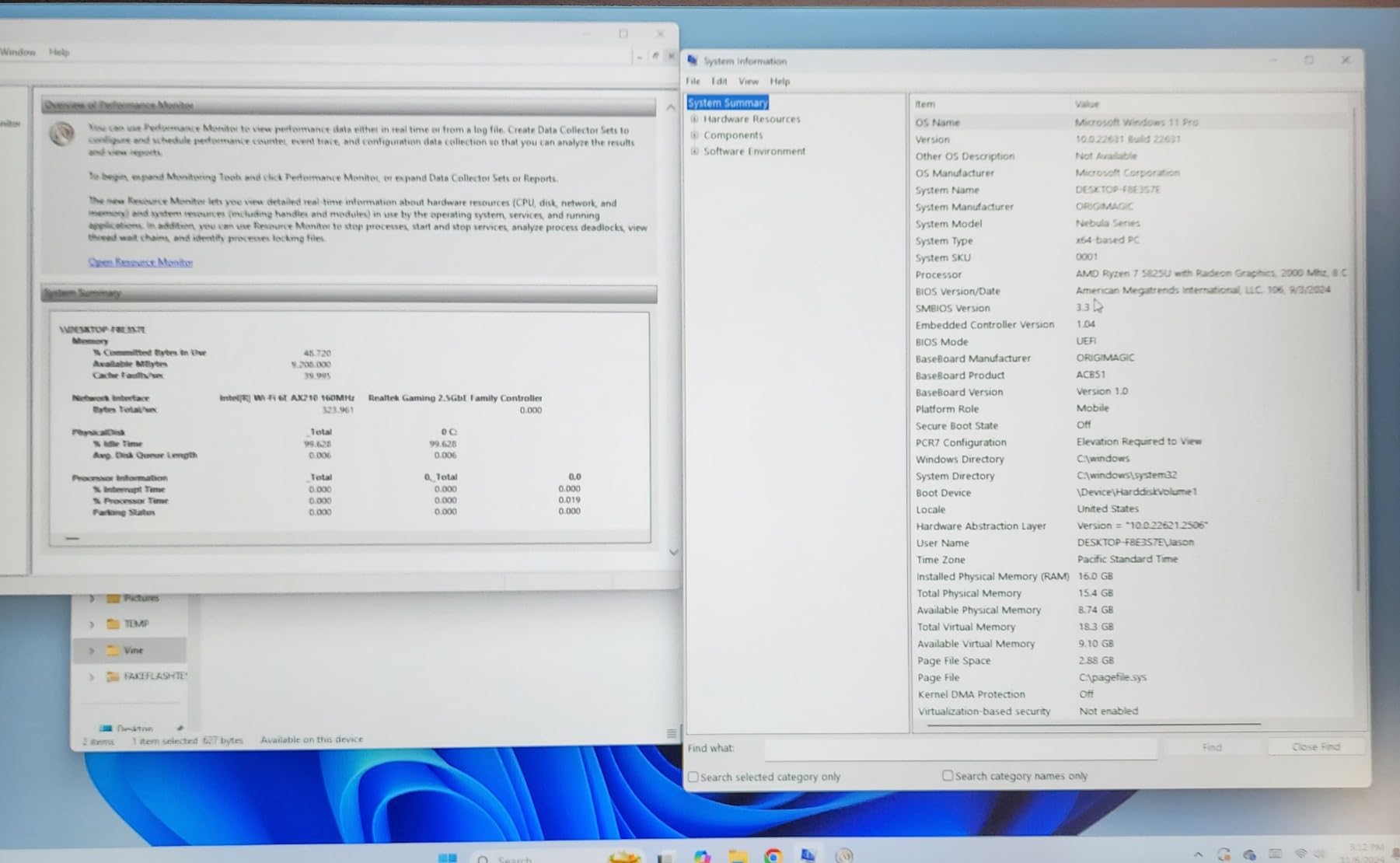
Task: Show hidden system tray icons
Action: coord(1198,854)
